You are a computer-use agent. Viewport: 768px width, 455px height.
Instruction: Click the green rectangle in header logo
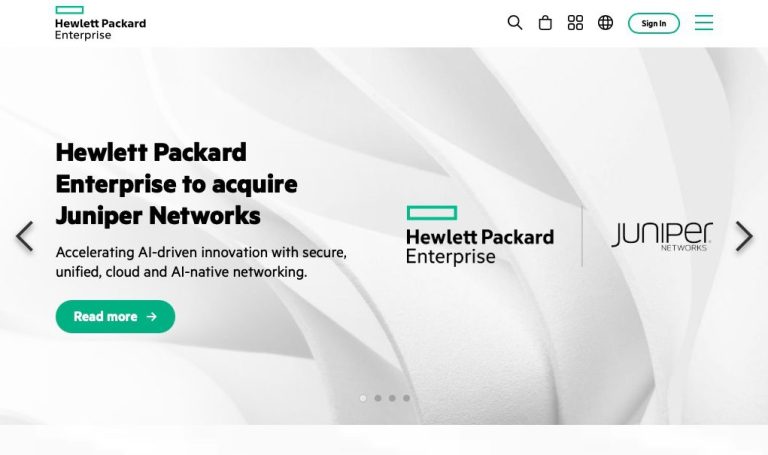coord(69,10)
